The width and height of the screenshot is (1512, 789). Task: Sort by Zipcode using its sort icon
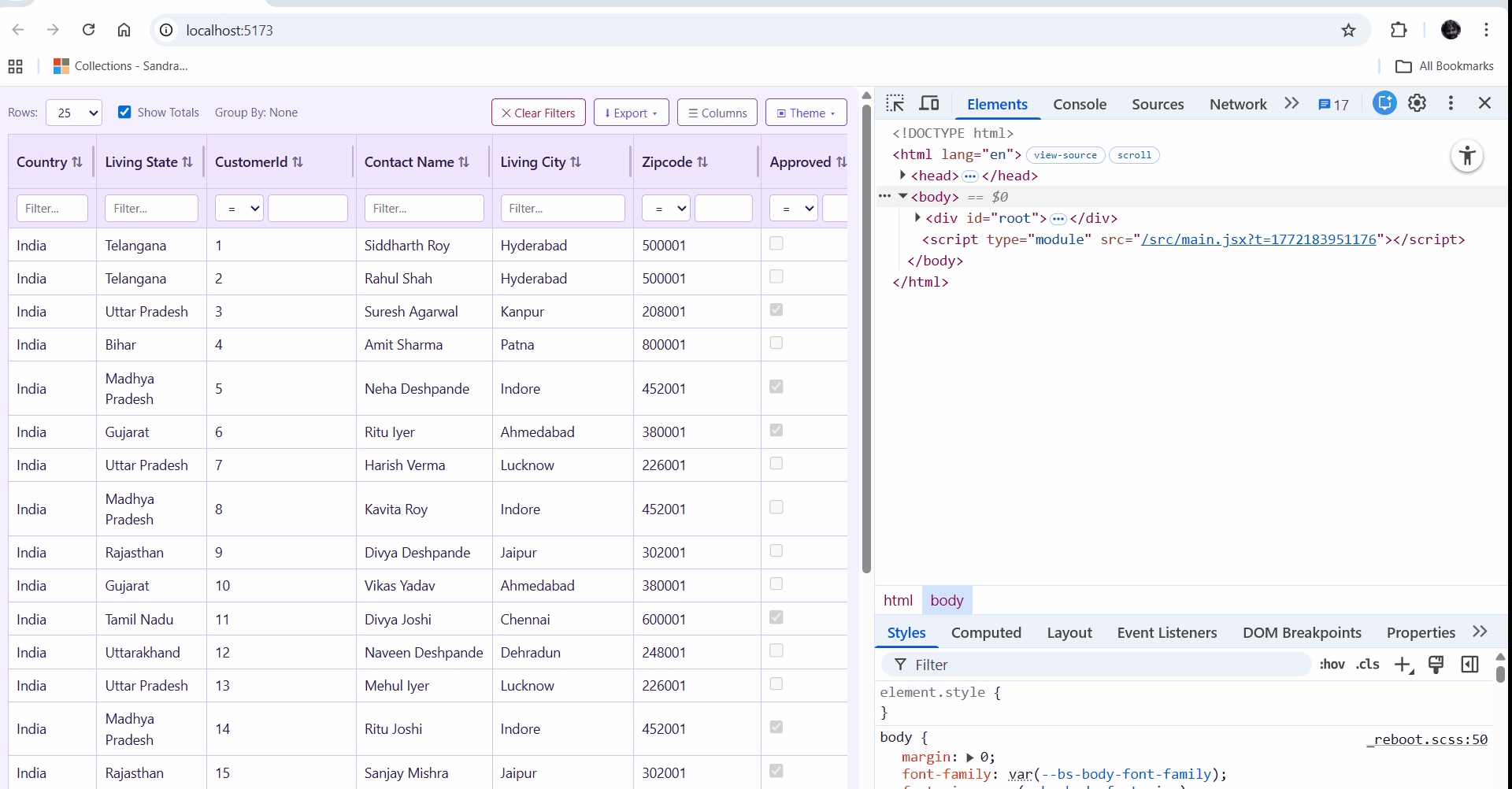point(702,162)
